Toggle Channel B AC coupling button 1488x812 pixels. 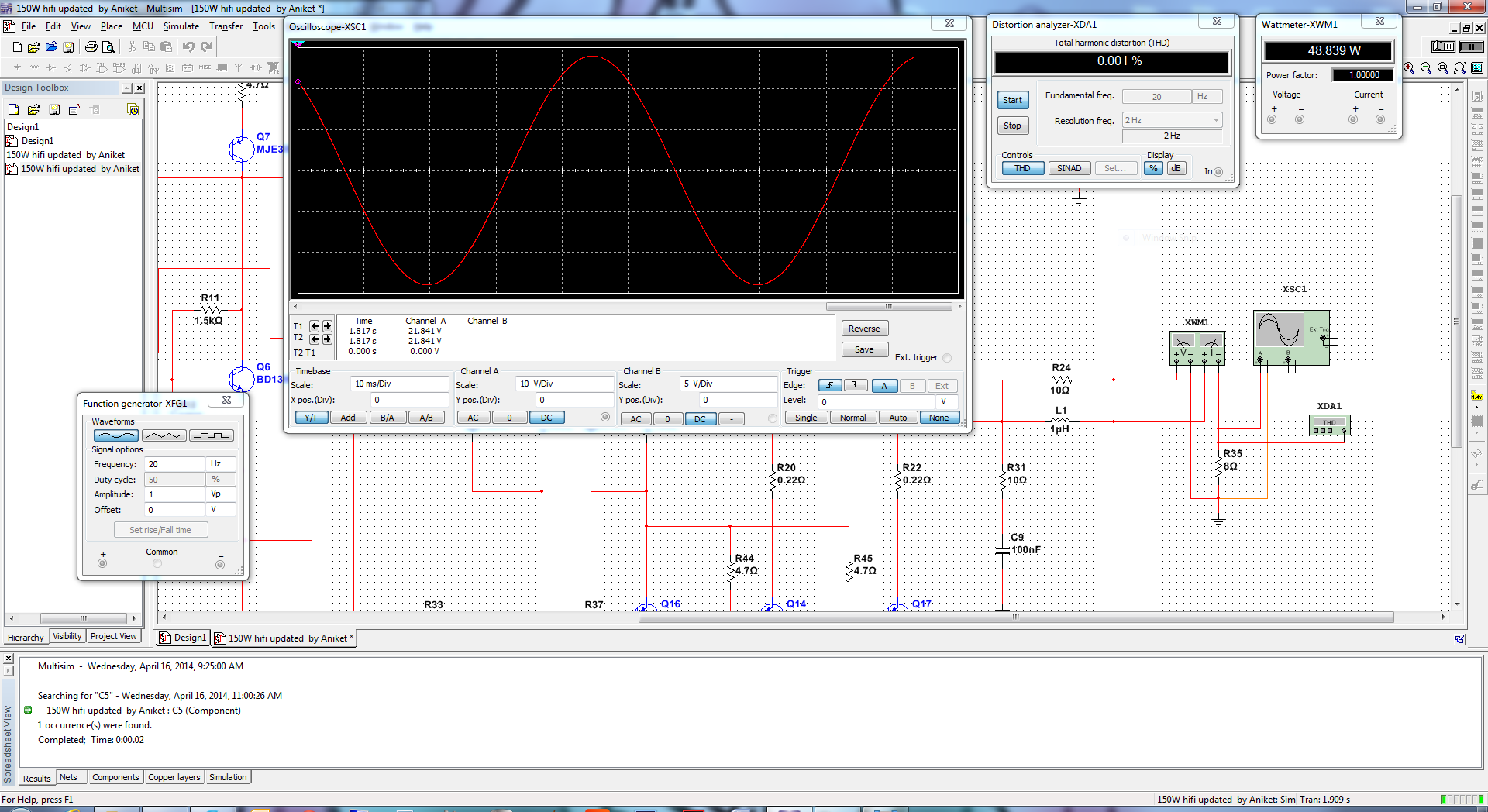[x=635, y=419]
